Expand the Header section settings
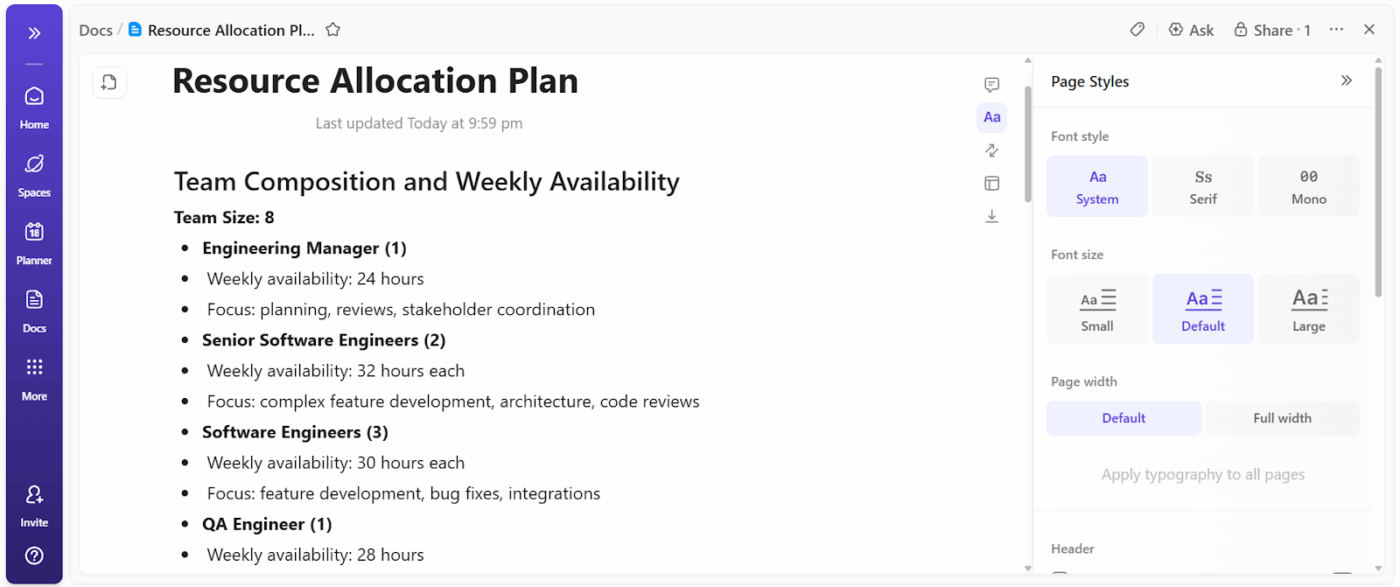This screenshot has height=587, width=1400. (1072, 548)
